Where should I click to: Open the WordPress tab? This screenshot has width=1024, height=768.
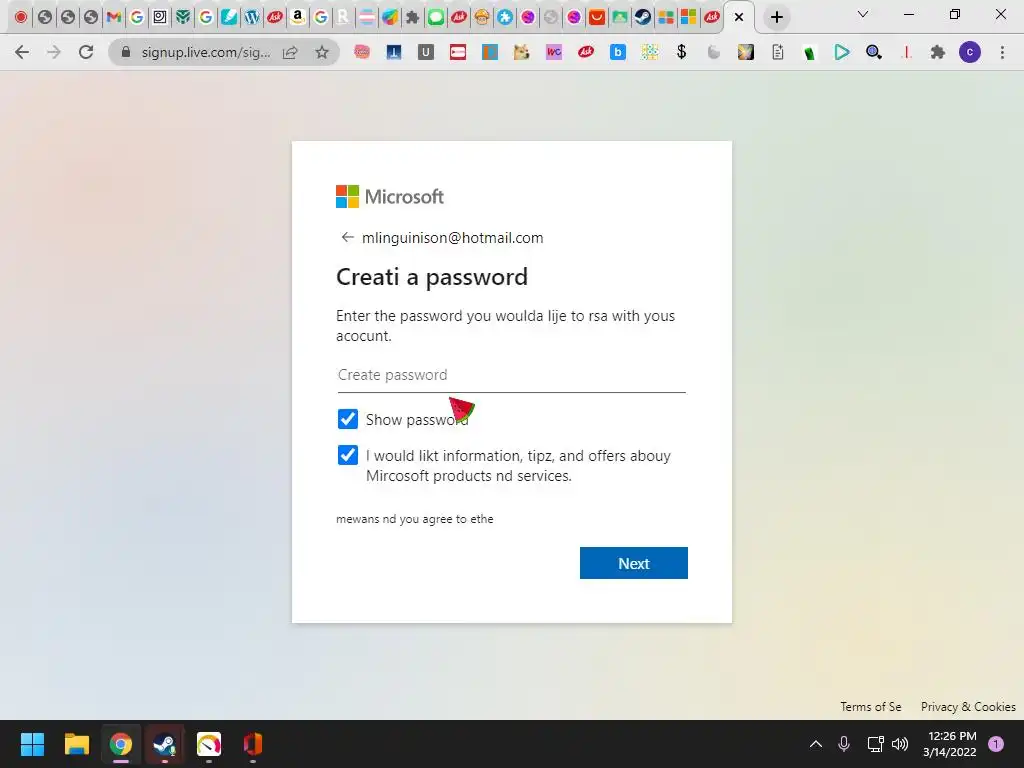click(x=252, y=17)
